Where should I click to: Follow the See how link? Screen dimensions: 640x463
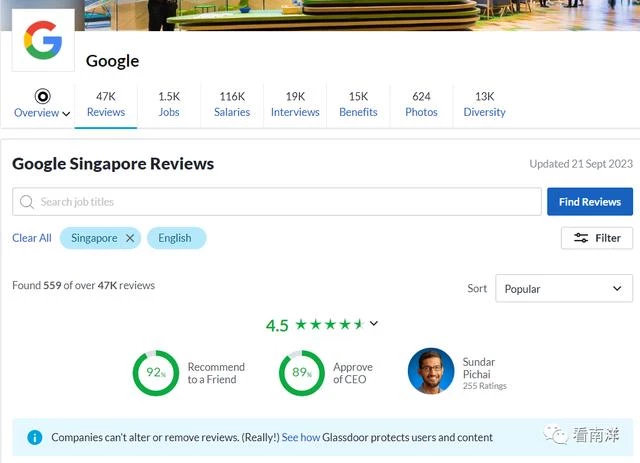300,438
